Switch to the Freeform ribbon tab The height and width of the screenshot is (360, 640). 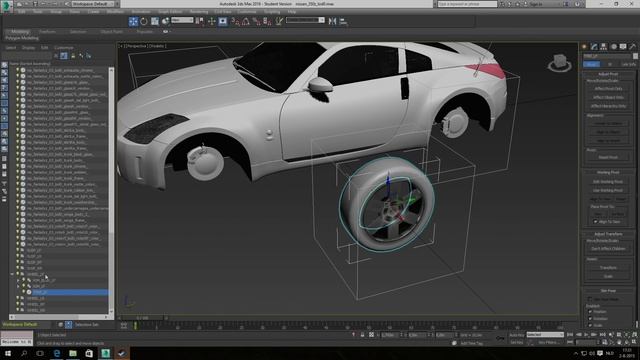[x=47, y=31]
